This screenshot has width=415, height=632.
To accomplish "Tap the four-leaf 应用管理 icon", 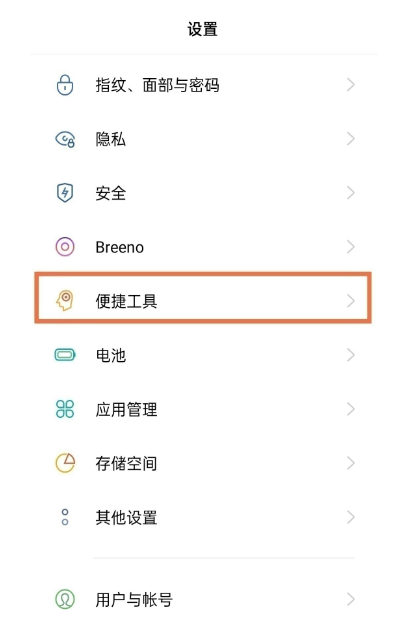I will point(65,409).
